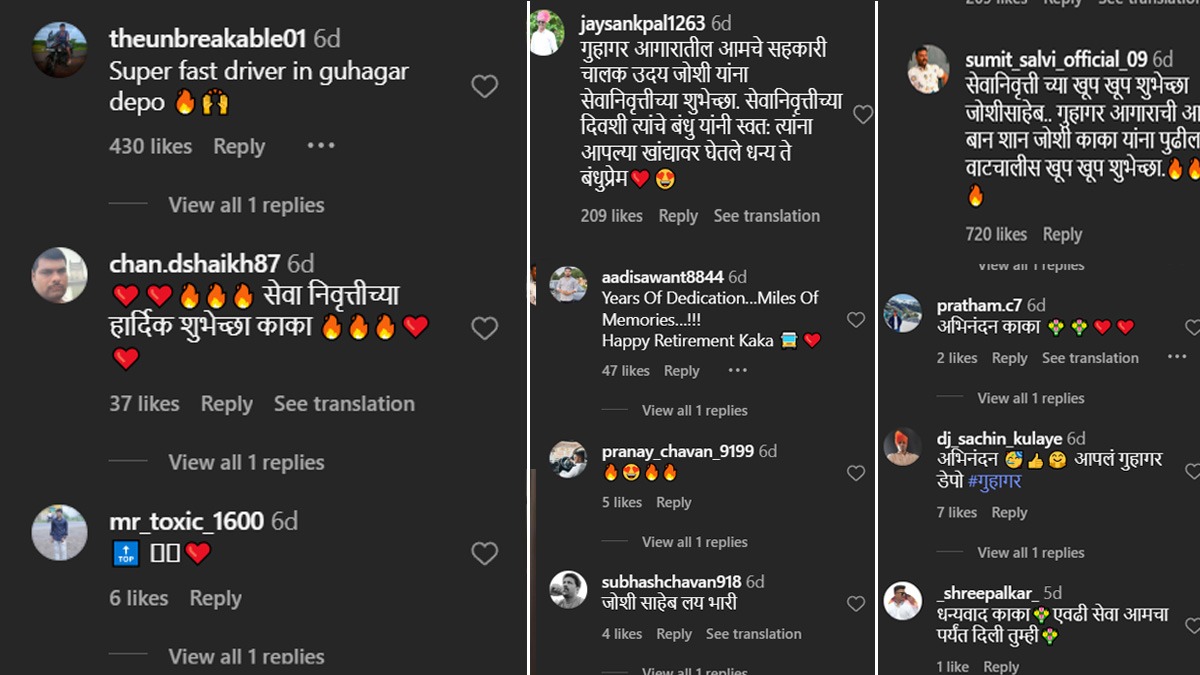1200x675 pixels.
Task: Open three-dot menu on aadisawant8844's comment
Action: click(738, 370)
